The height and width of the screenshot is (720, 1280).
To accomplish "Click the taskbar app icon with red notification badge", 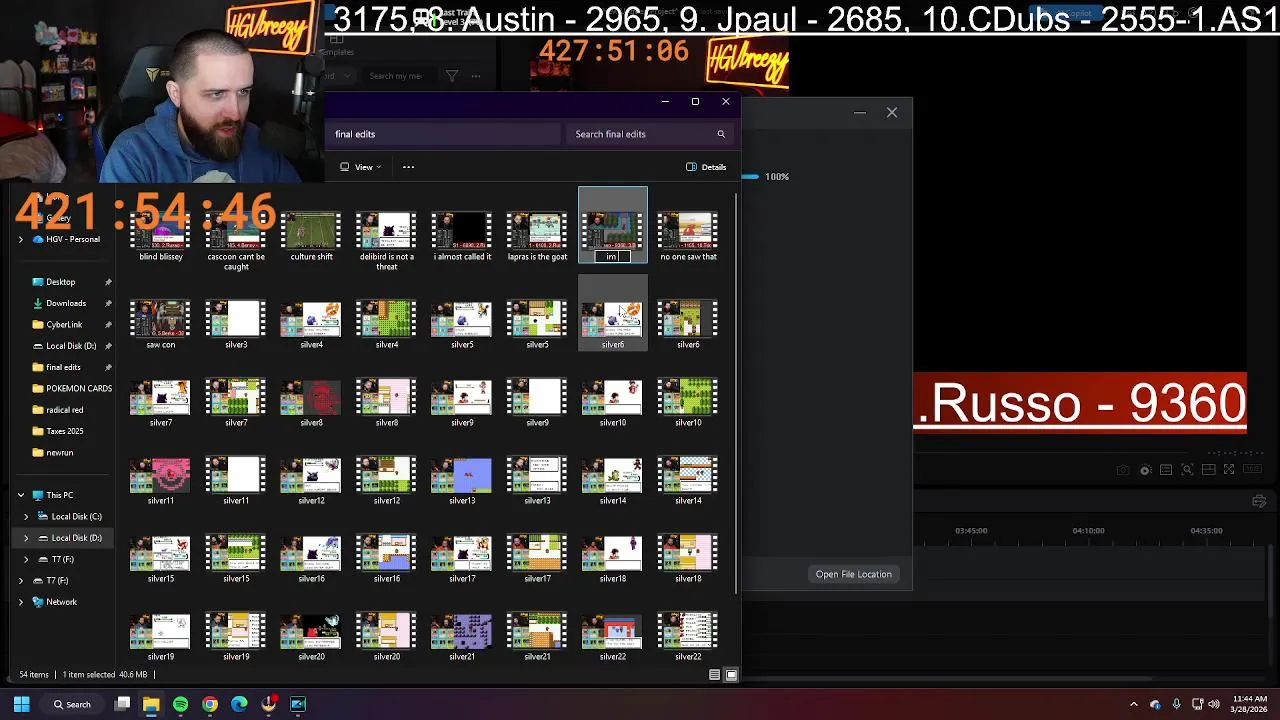I will coord(269,704).
